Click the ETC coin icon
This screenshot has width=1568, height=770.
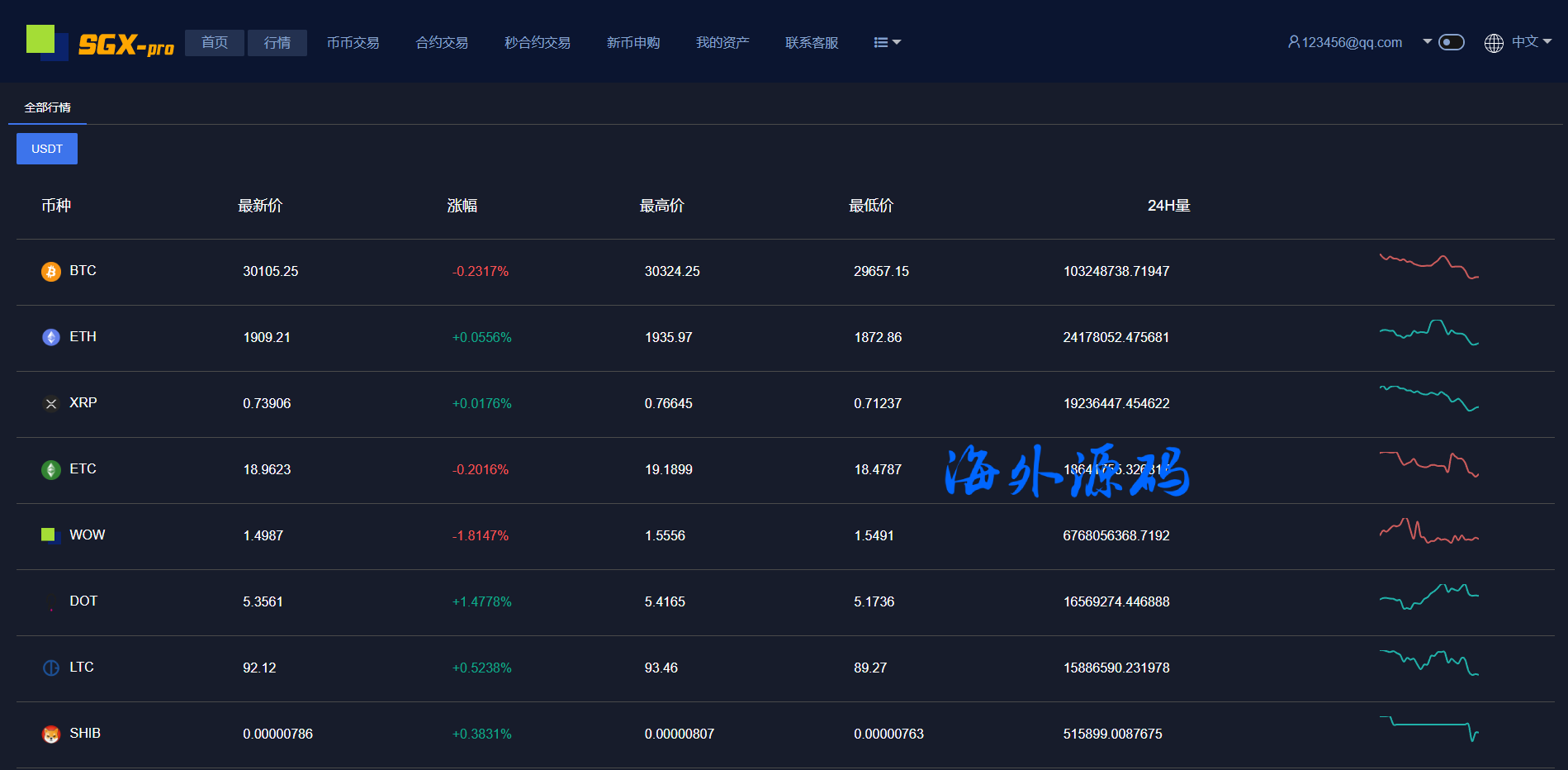tap(51, 470)
